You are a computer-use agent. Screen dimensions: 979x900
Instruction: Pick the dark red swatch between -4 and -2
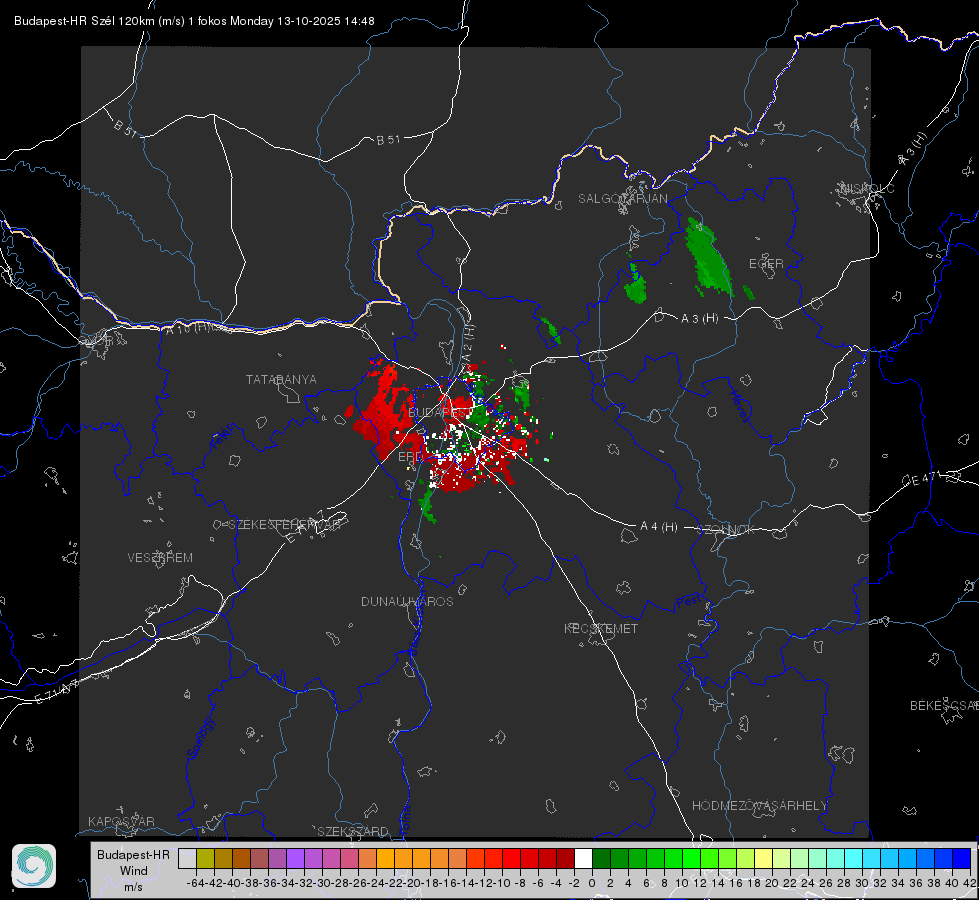565,858
